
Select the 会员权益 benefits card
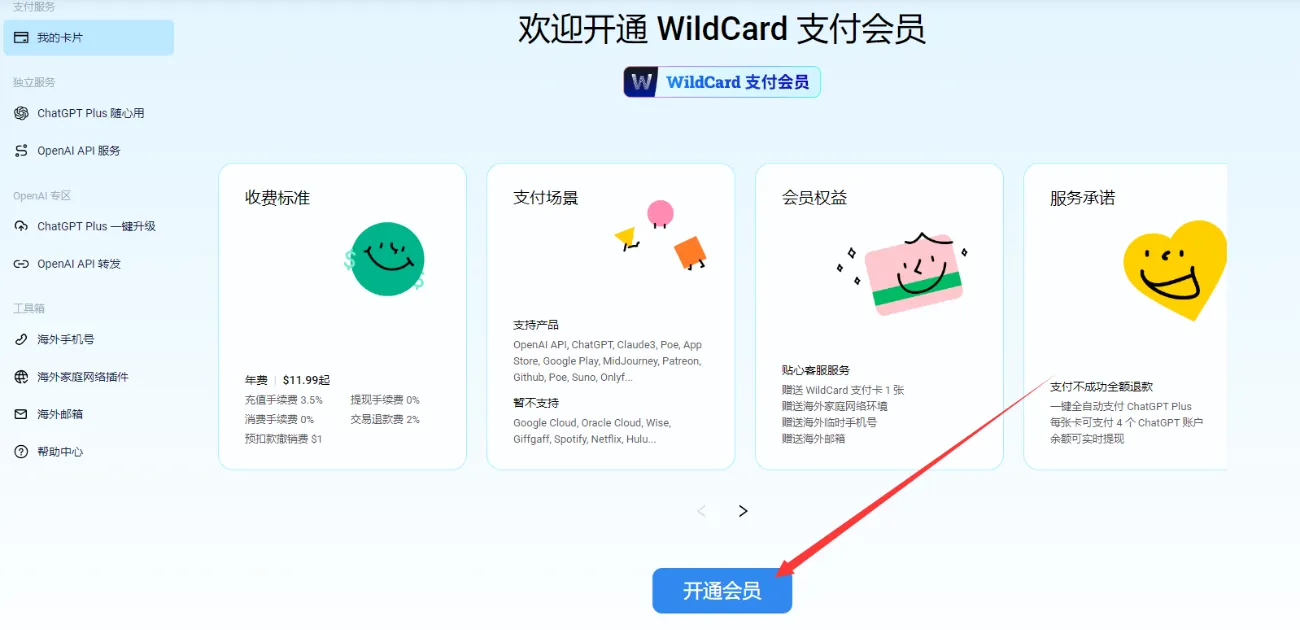point(879,316)
